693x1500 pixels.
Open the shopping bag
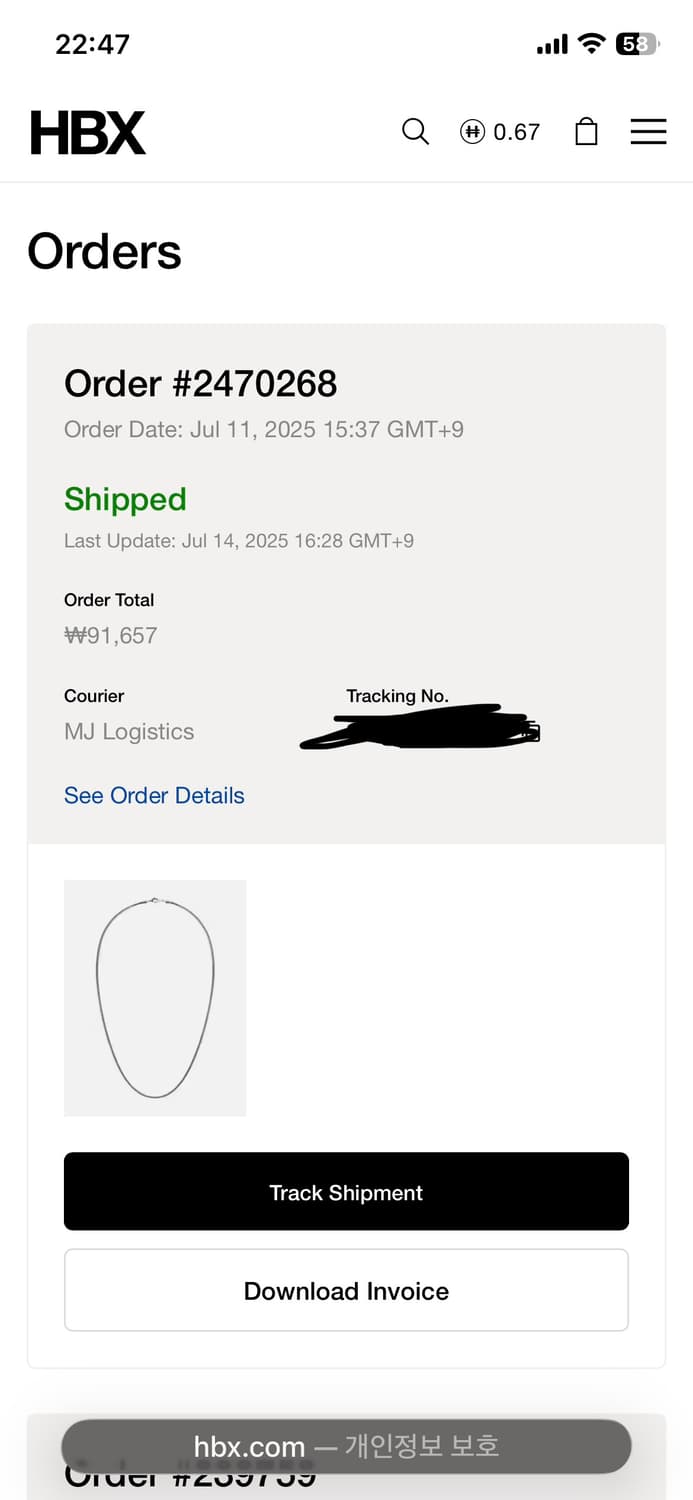pos(586,132)
